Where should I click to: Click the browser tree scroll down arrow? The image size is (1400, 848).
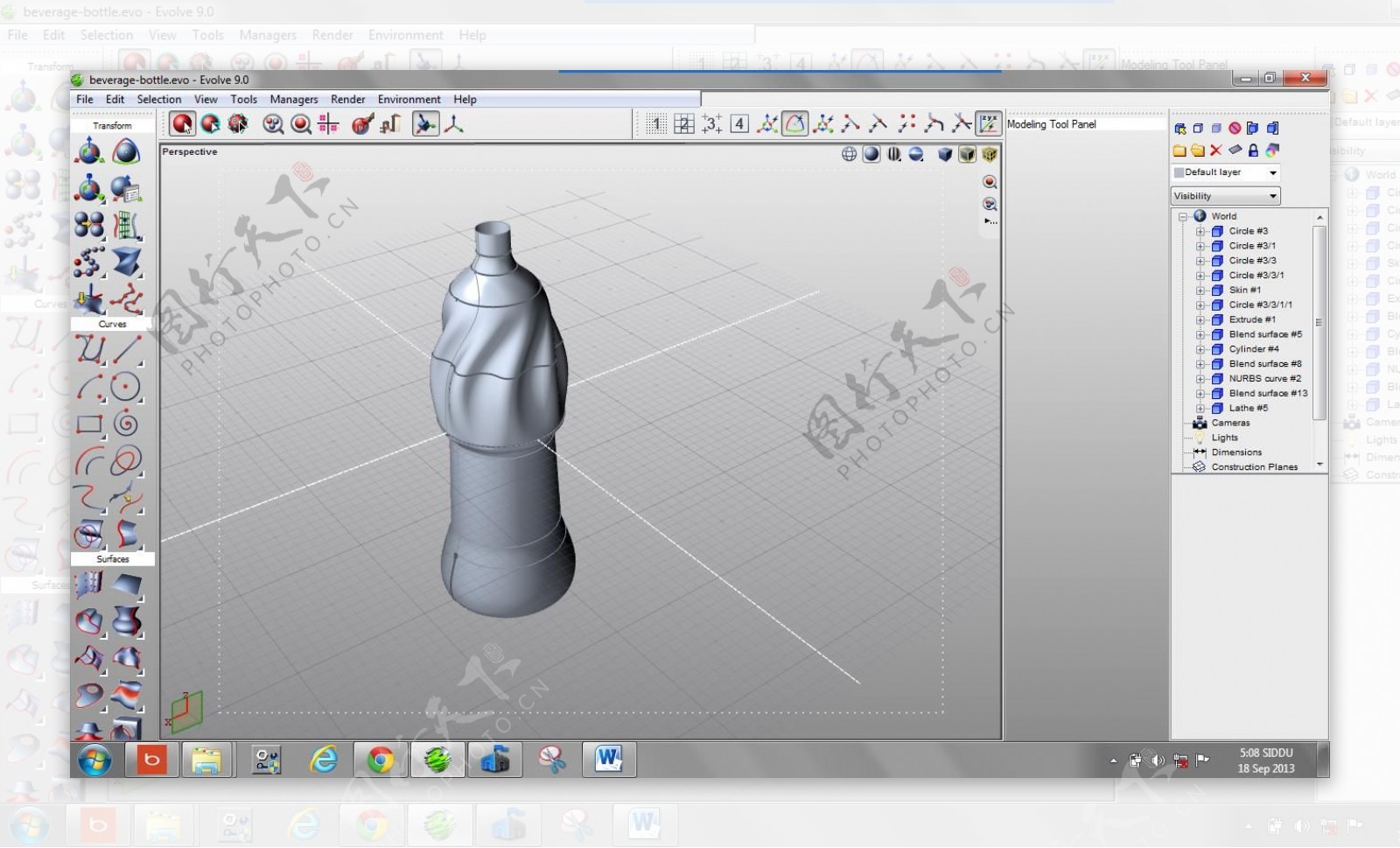coord(1319,465)
